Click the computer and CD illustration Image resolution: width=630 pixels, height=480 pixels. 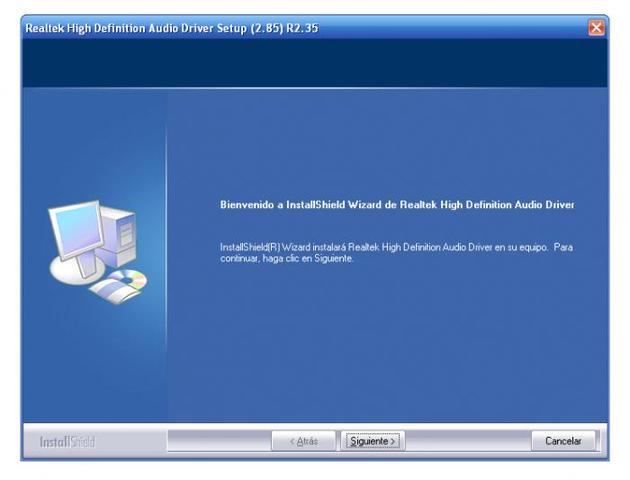[98, 252]
